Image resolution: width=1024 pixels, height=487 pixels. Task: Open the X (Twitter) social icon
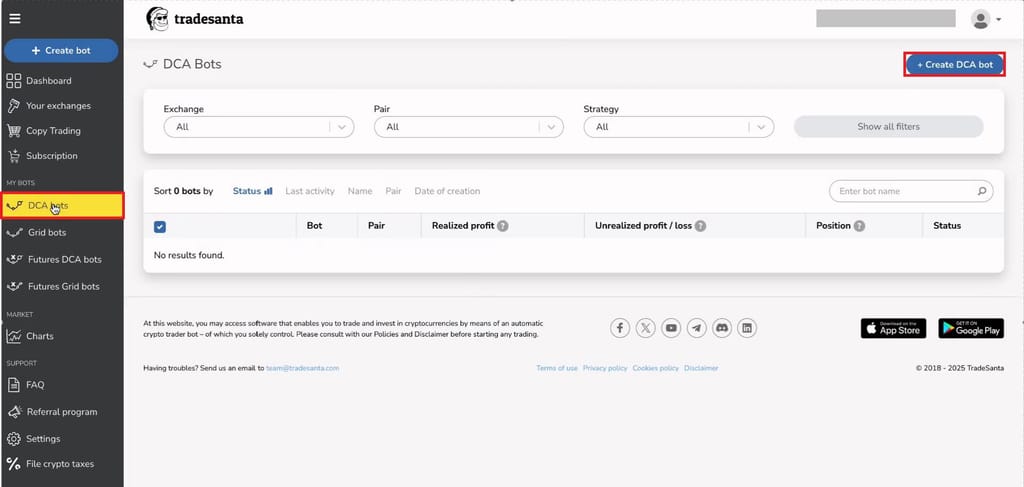(645, 328)
